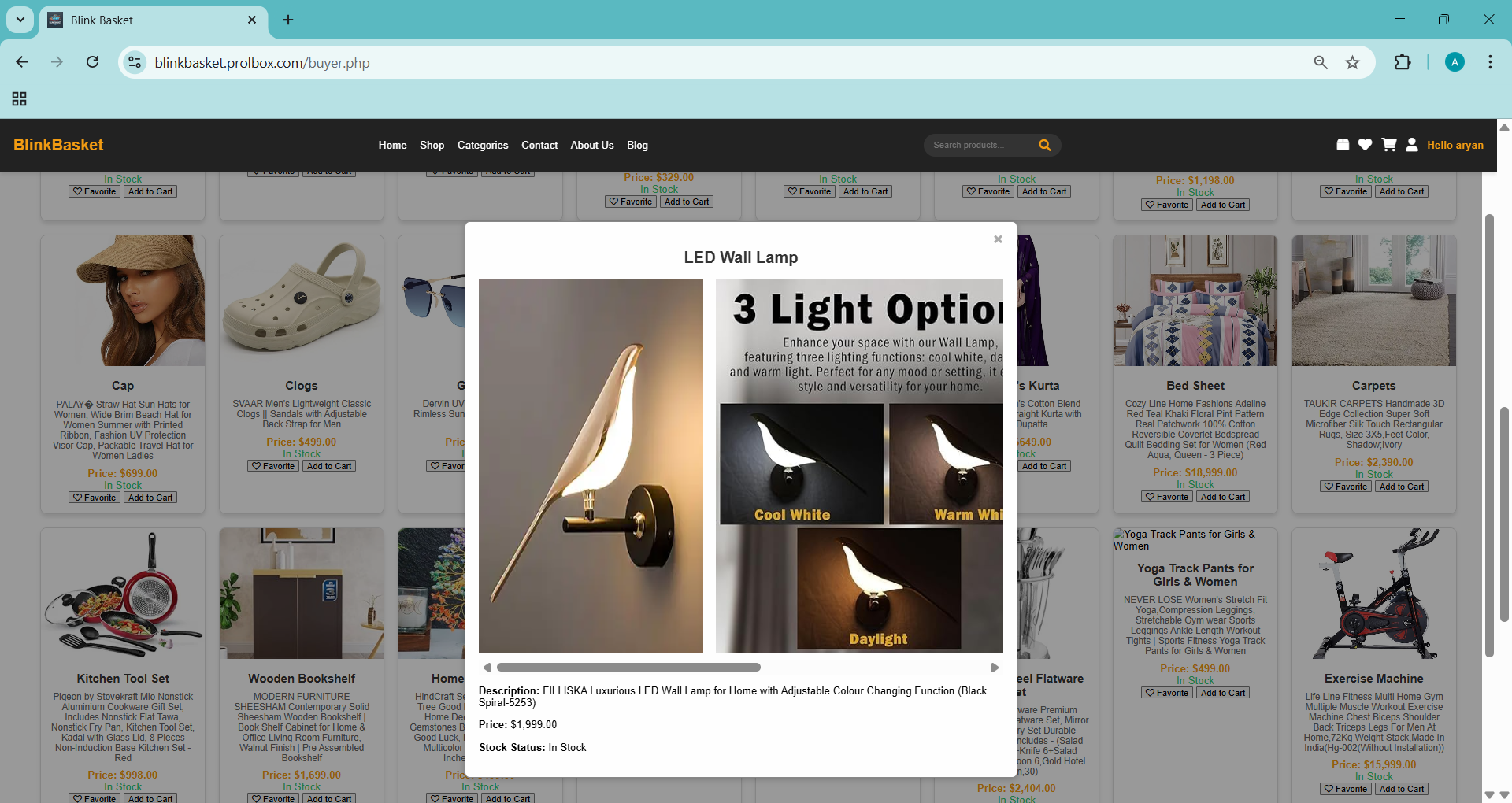Toggle Favorite on Exercise Machine
This screenshot has width=1512, height=803.
1345,789
